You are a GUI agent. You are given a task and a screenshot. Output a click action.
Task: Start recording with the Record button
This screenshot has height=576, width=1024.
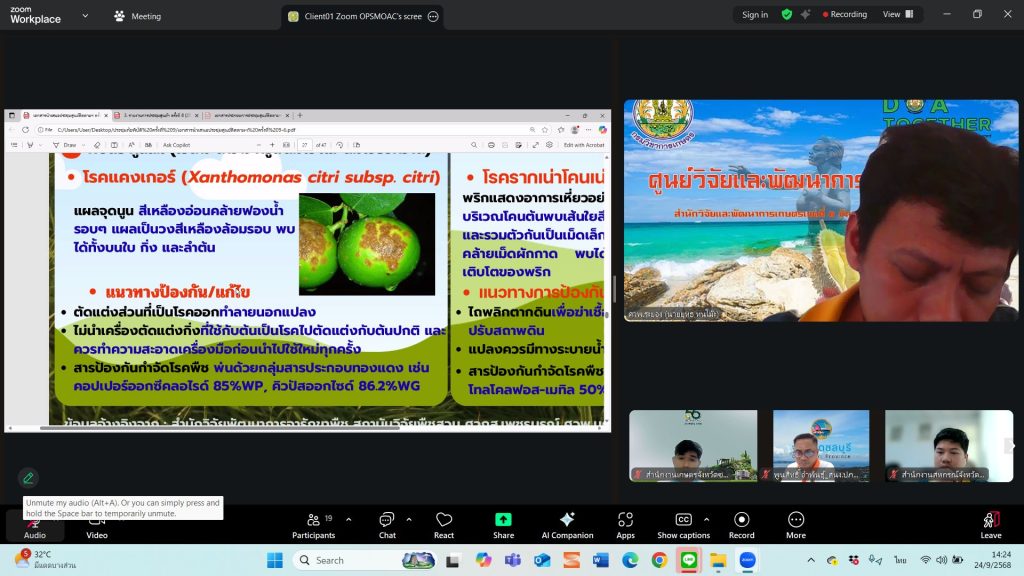[741, 524]
